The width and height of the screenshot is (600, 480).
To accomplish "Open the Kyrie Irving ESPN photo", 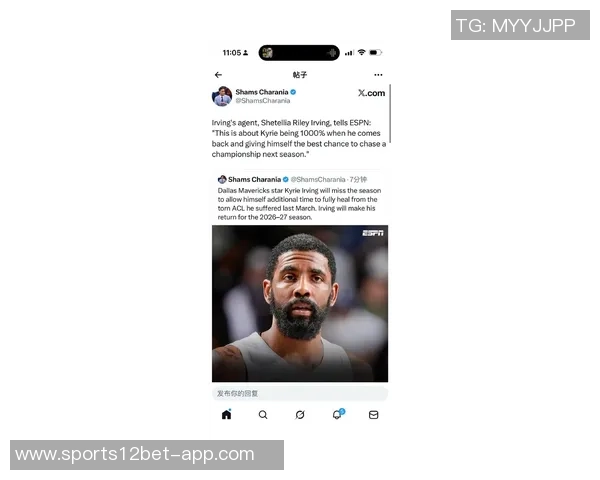I will (300, 304).
